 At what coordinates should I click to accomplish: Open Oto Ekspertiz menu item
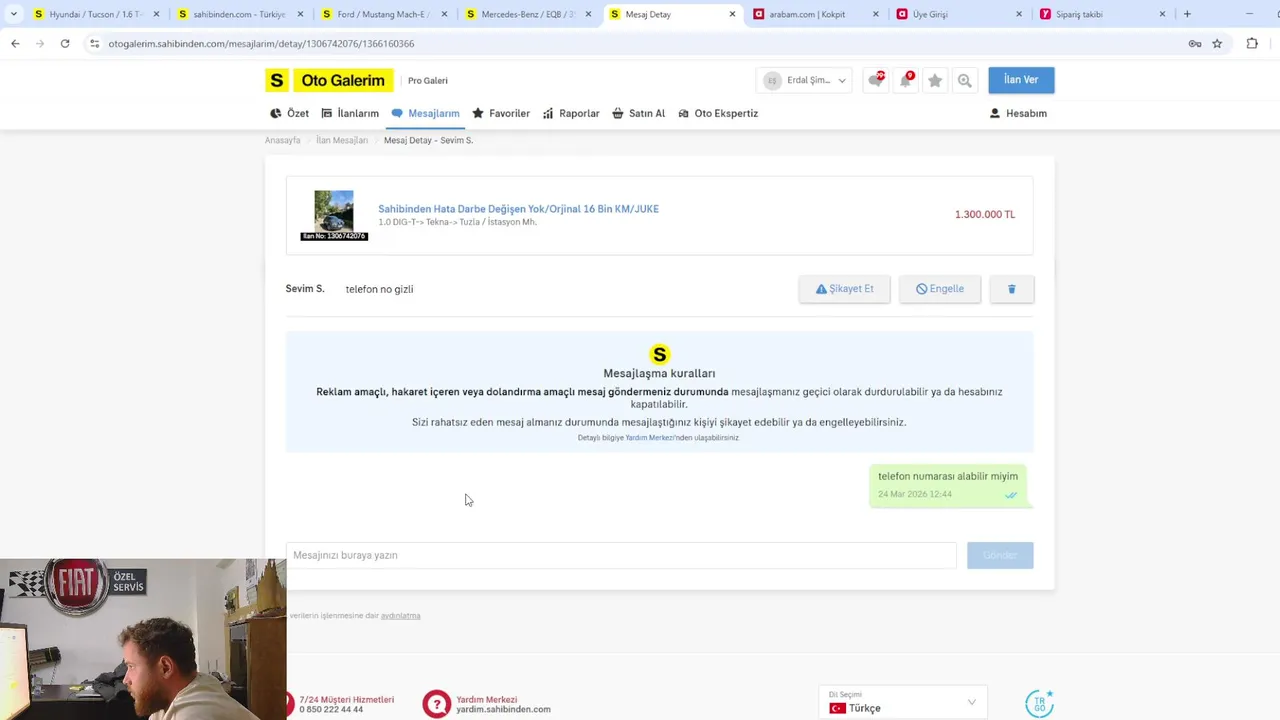[x=718, y=113]
